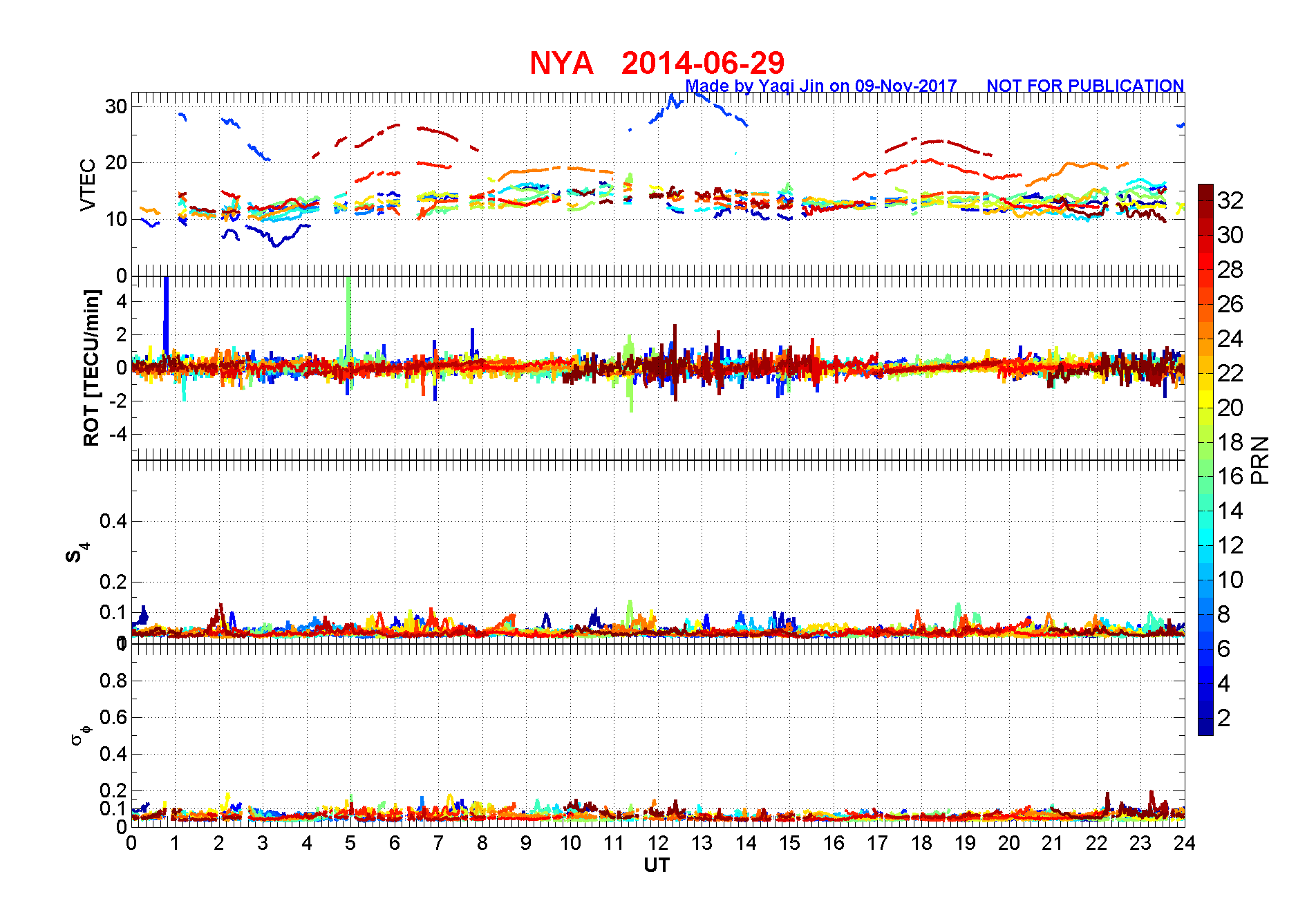Click the tall blue spike in ROT panel

point(166,316)
